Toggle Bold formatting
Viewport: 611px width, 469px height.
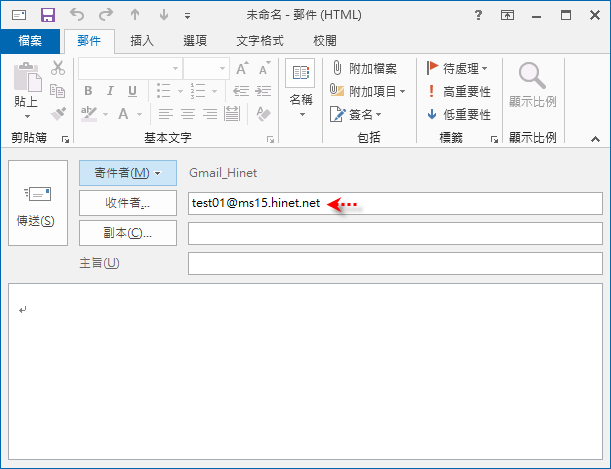click(88, 91)
